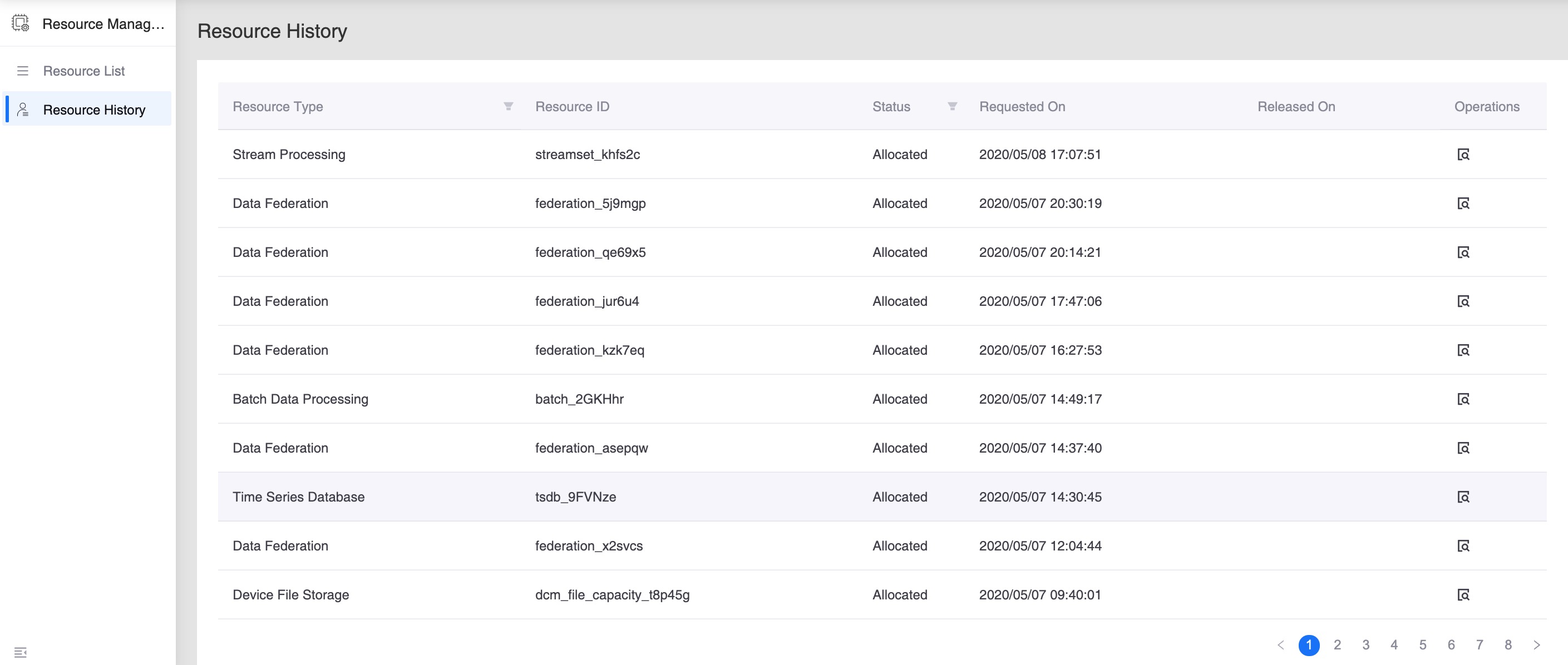Select the tsdb_9FVNze ID cell
This screenshot has width=1568, height=665.
tap(575, 497)
